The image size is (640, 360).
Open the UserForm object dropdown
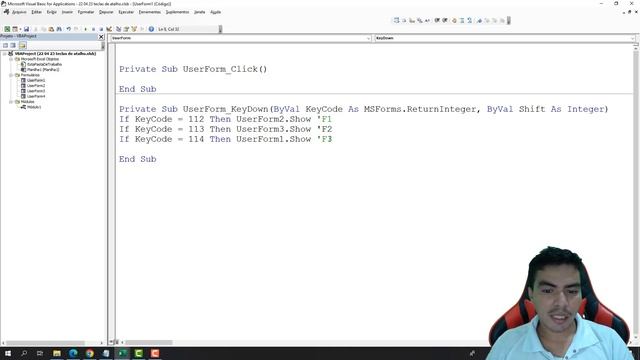pos(368,38)
